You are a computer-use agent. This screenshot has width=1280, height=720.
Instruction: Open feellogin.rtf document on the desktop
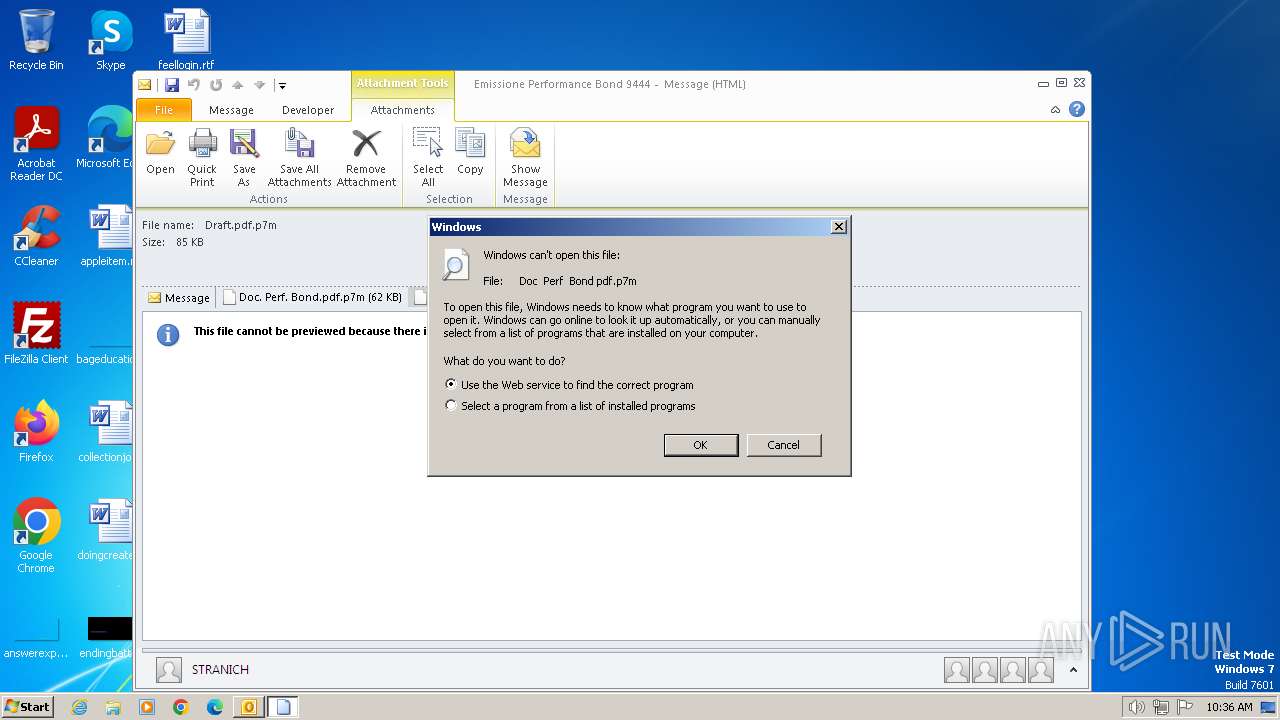click(x=186, y=40)
